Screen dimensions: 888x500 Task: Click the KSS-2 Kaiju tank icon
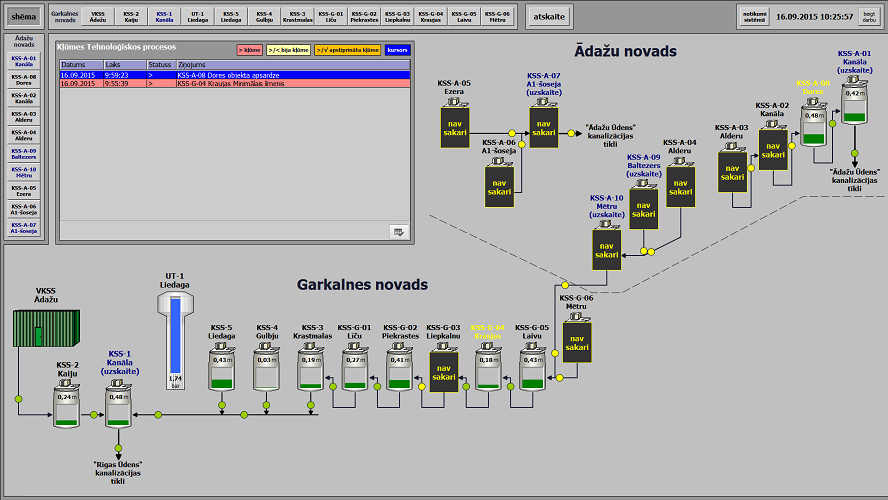click(68, 403)
